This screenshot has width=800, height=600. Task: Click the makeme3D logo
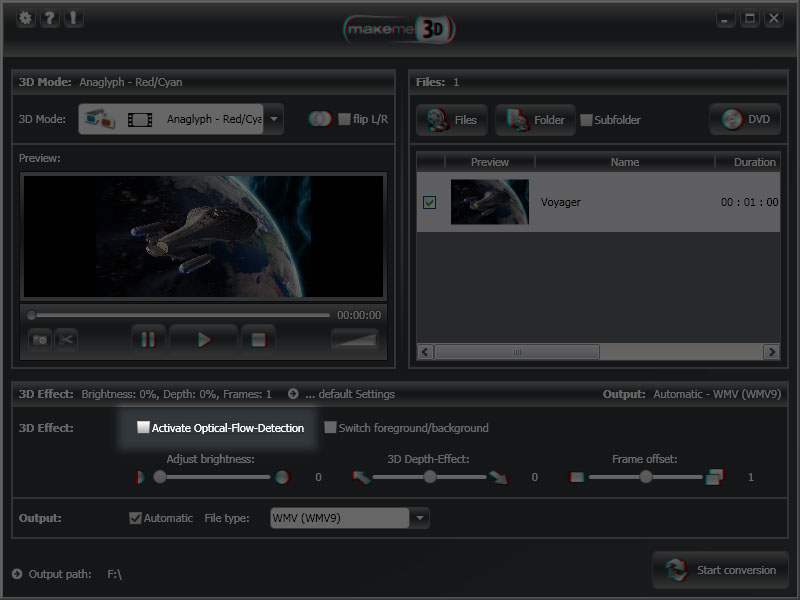pyautogui.click(x=399, y=29)
